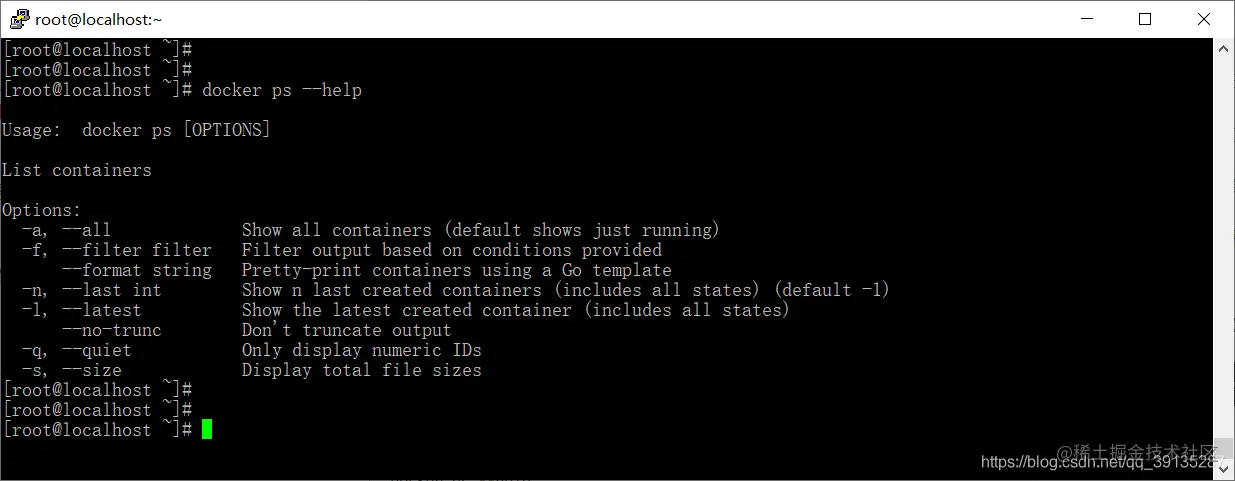1235x481 pixels.
Task: Click the vertical scrollbar track
Action: (x=1224, y=259)
